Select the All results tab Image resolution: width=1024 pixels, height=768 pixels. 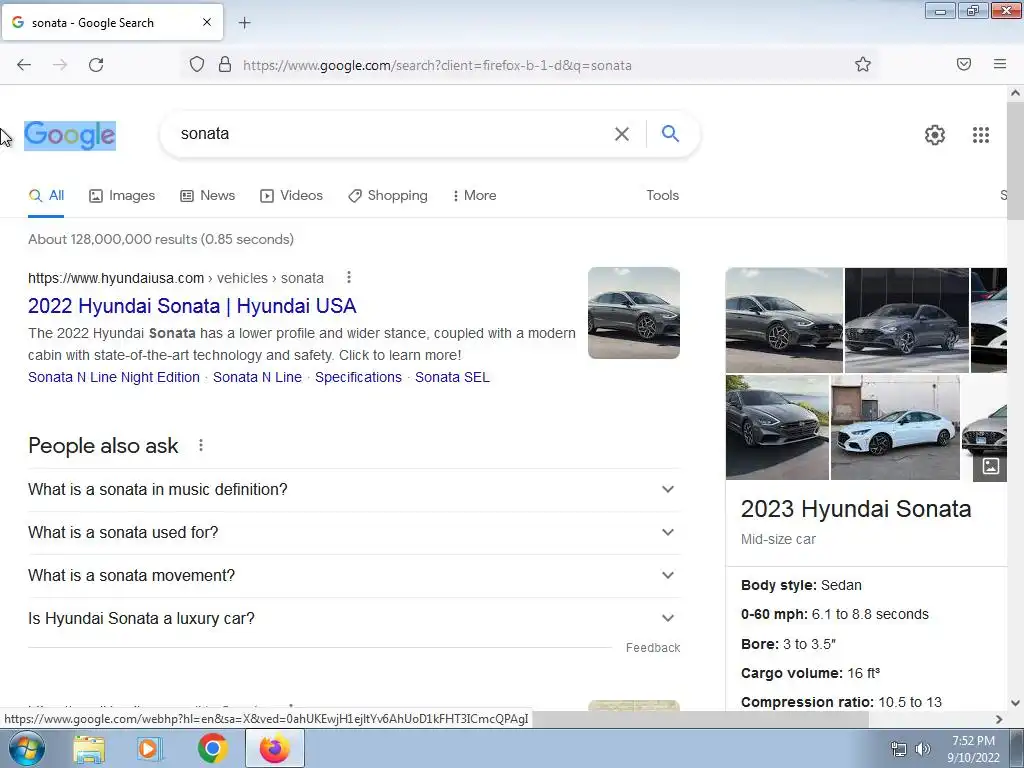(46, 195)
